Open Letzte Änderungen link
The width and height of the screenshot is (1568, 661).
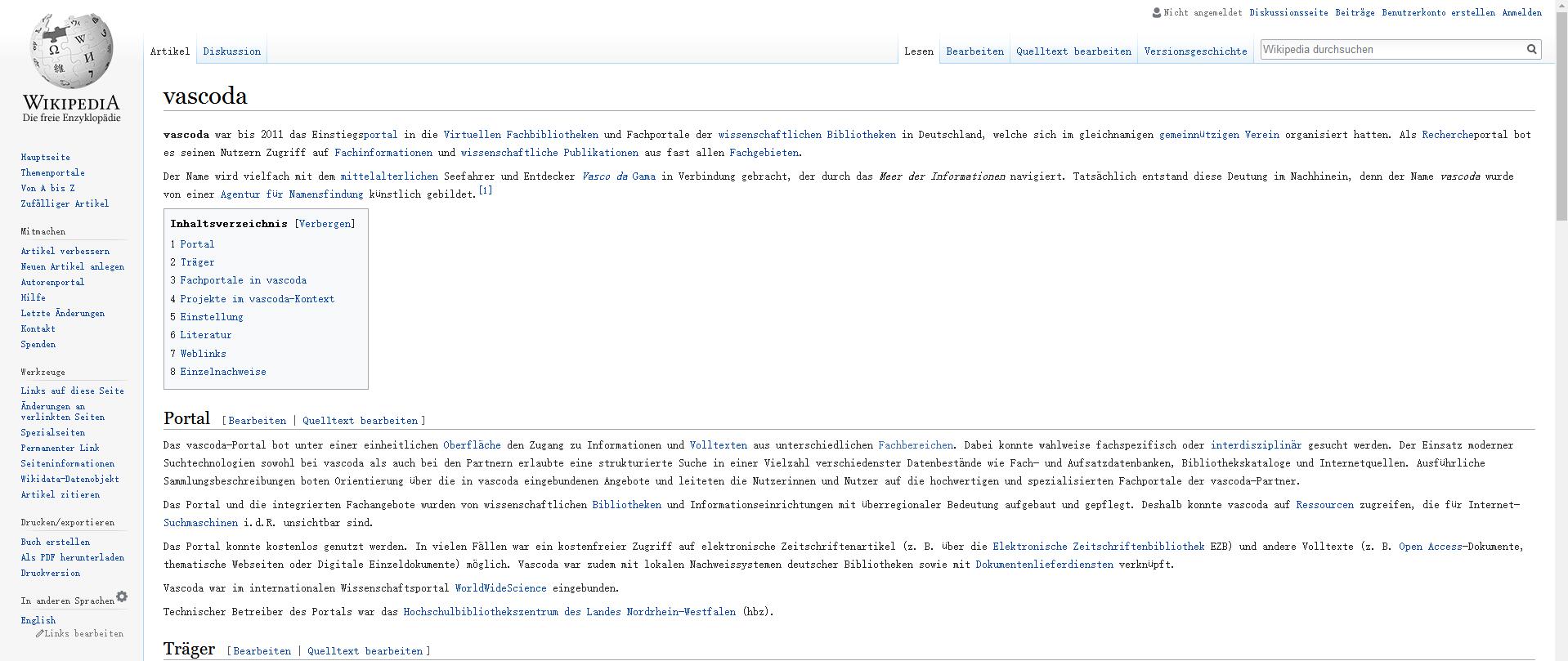pyautogui.click(x=63, y=314)
